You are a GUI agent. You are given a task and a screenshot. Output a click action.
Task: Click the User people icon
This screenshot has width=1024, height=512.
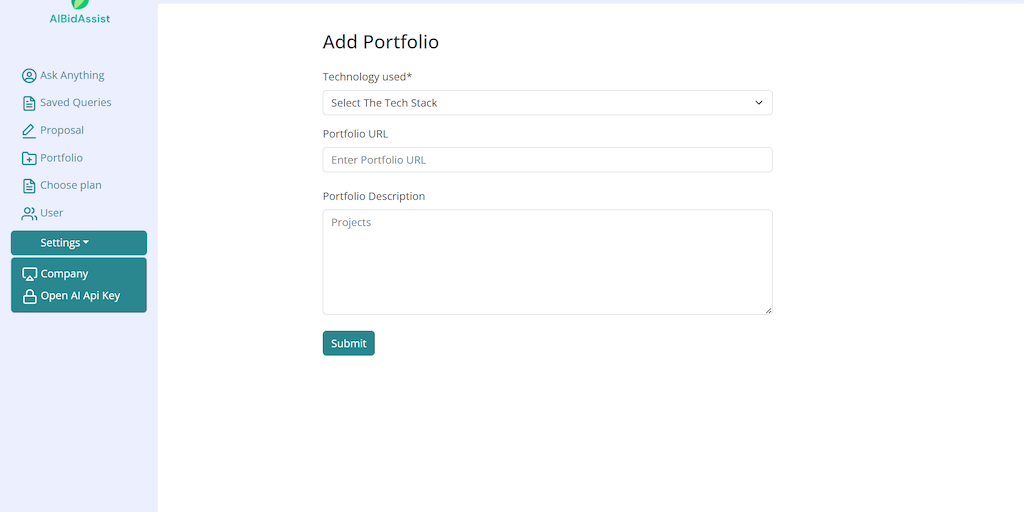pyautogui.click(x=29, y=213)
